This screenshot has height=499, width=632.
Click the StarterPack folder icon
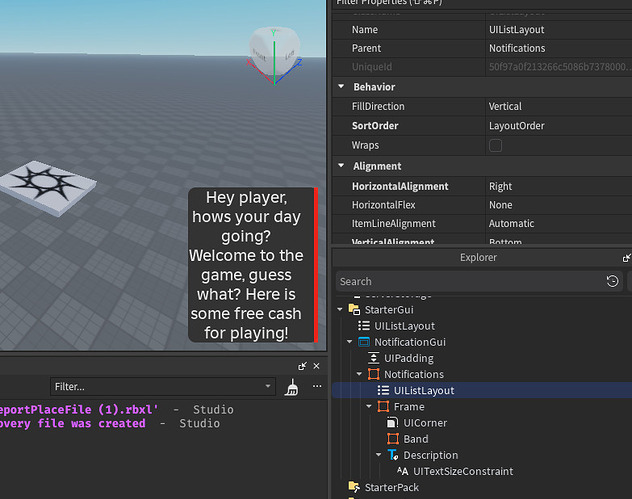point(354,487)
